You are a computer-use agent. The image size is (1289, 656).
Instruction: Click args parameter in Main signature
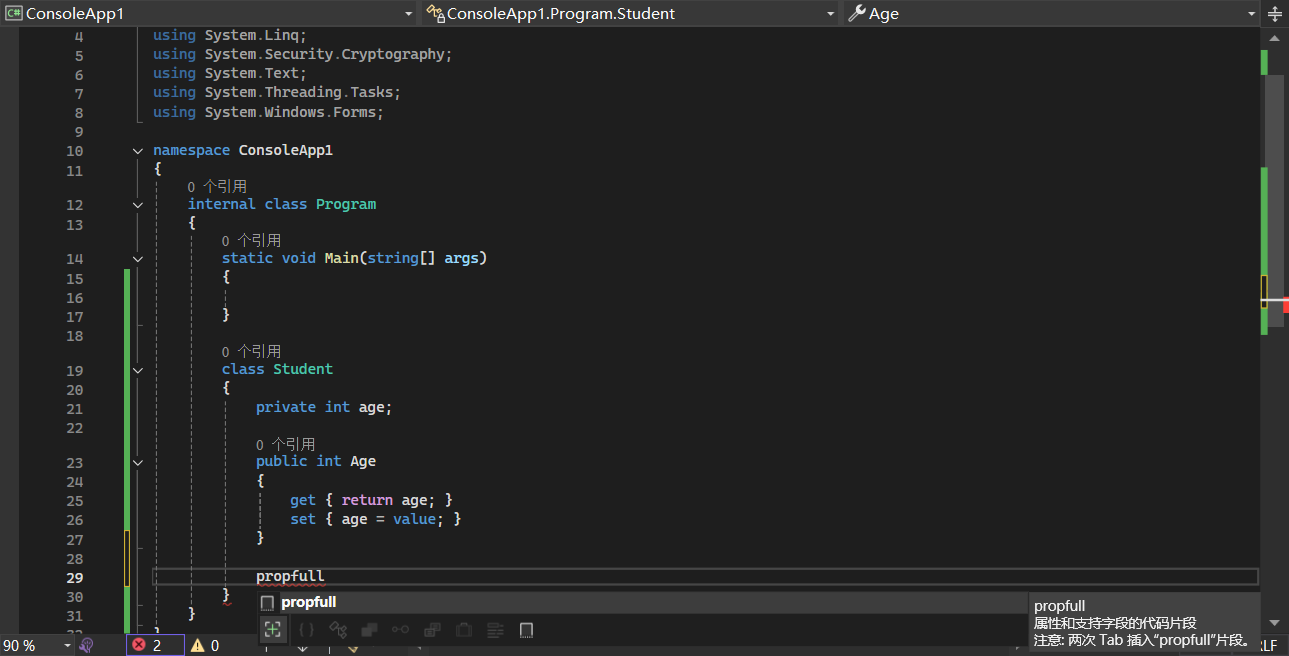pyautogui.click(x=462, y=258)
